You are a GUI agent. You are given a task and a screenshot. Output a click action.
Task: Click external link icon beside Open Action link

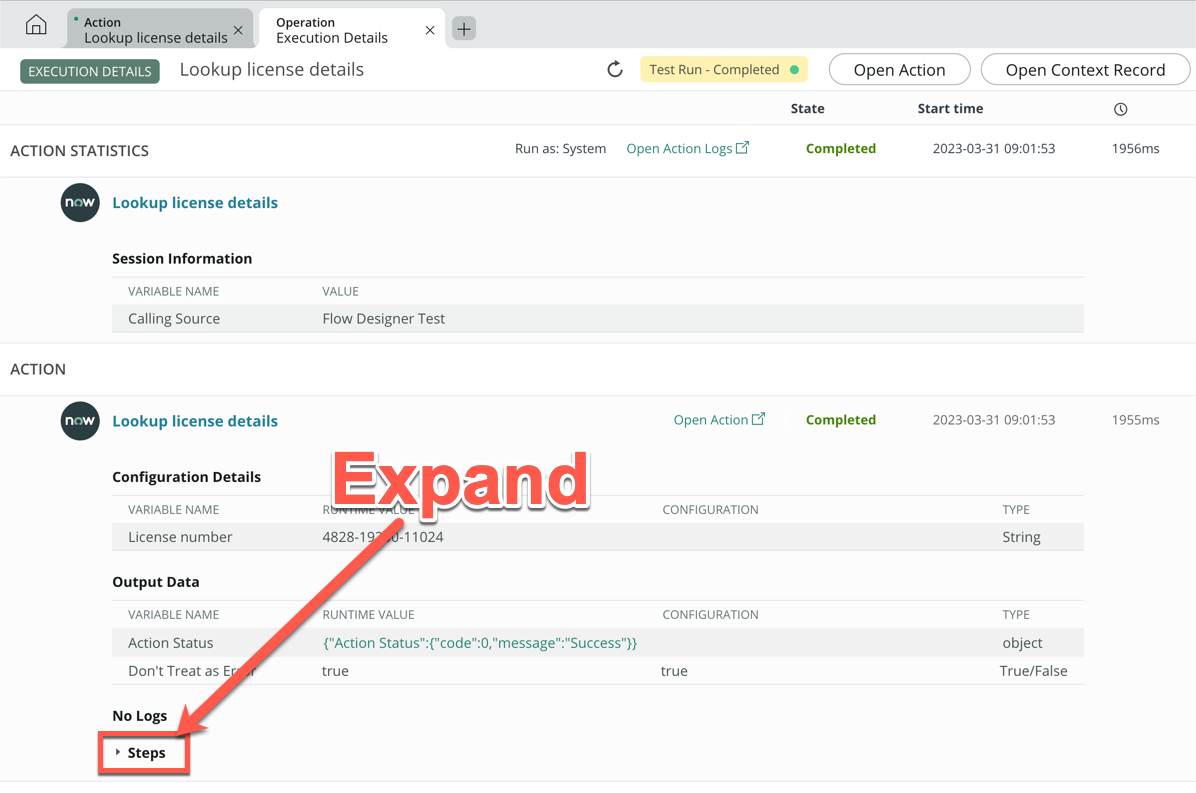(759, 420)
